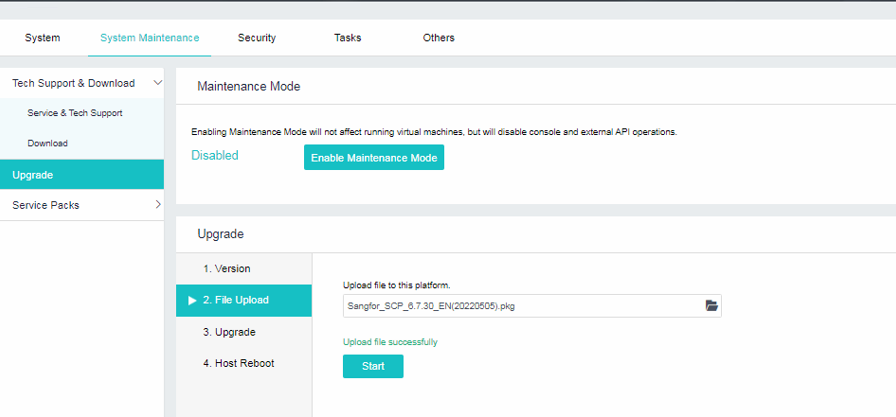Click the Start button to begin upgrade
Screen dimensions: 896x417
pos(372,366)
